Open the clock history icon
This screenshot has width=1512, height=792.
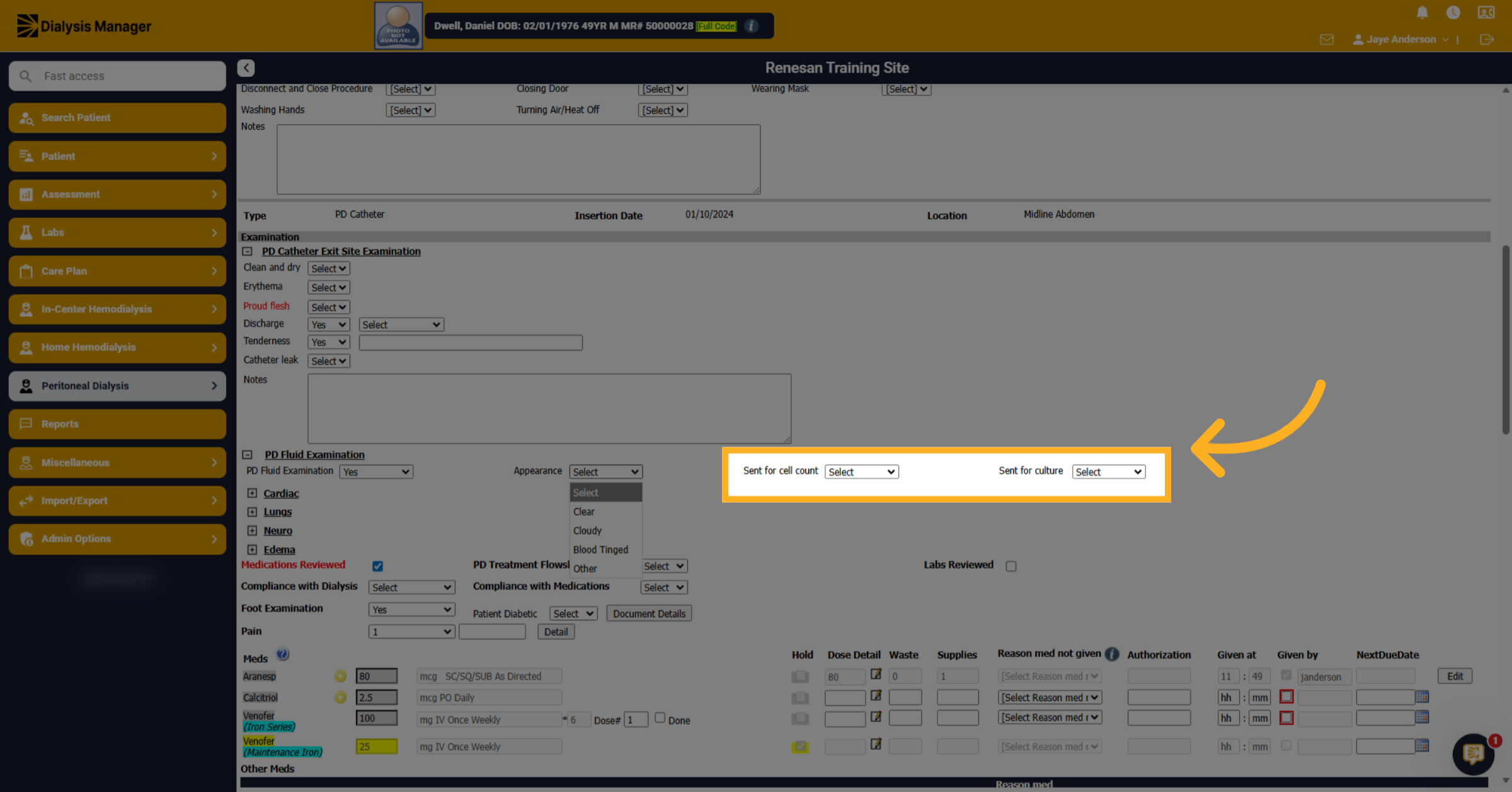tap(1453, 13)
